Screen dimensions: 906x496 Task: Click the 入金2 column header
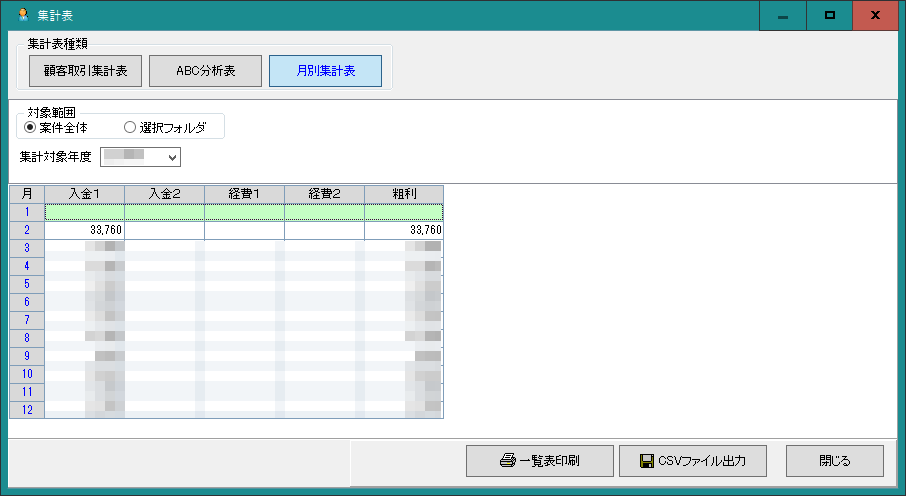click(x=164, y=193)
